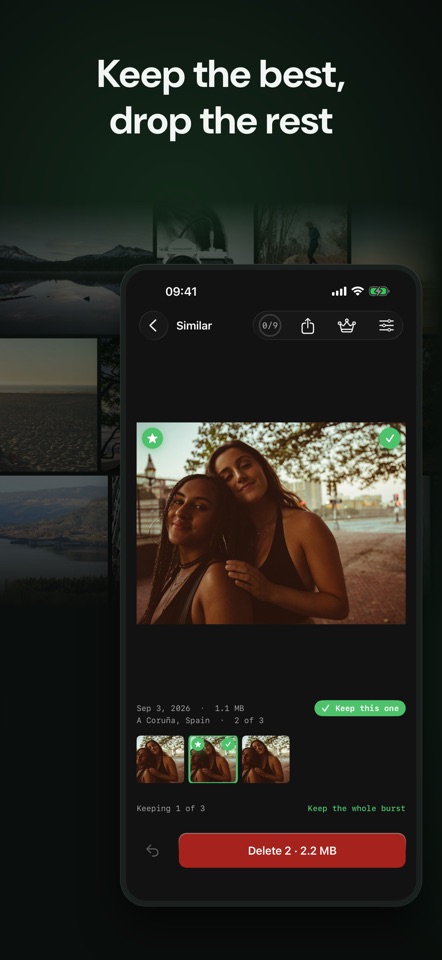442x960 pixels.
Task: Tap the Keep this one button
Action: pyautogui.click(x=360, y=708)
